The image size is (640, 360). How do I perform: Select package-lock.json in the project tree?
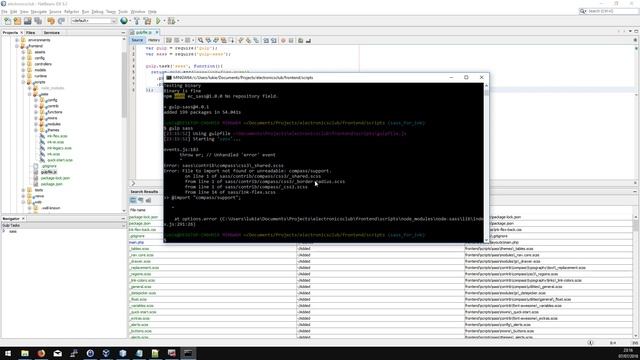(x=55, y=178)
